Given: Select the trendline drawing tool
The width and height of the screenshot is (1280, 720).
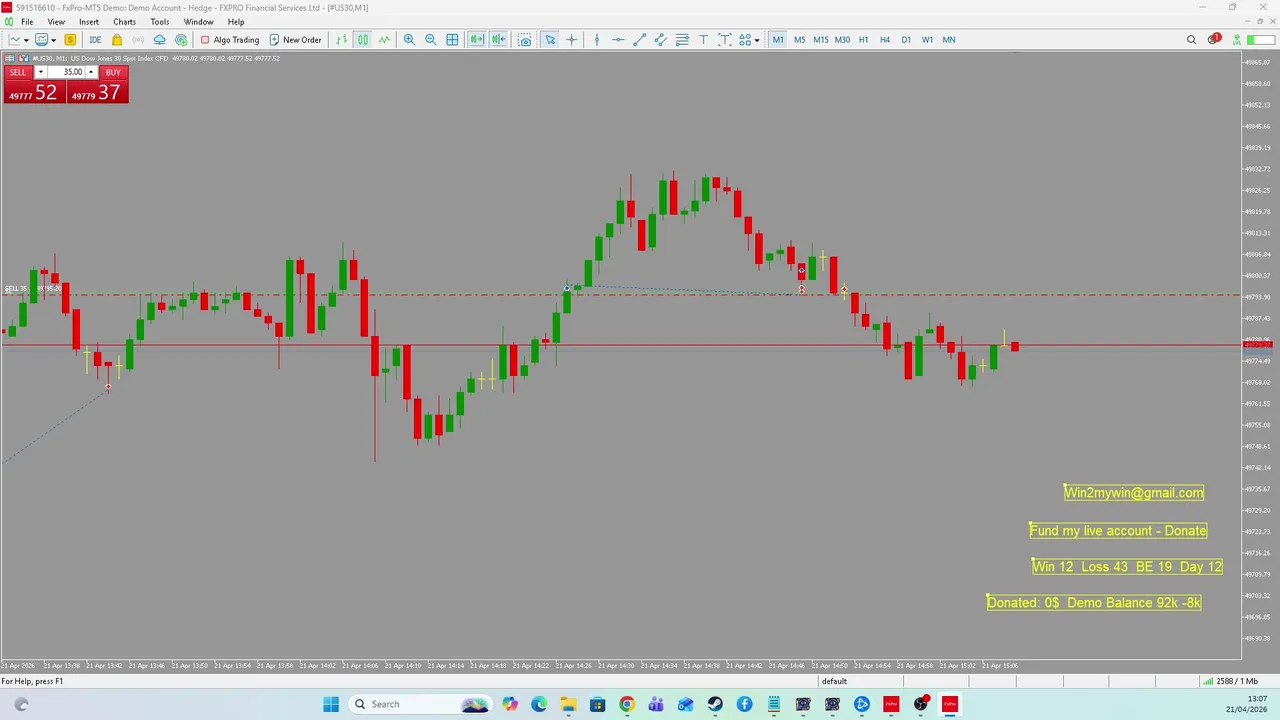Looking at the screenshot, I should point(640,40).
